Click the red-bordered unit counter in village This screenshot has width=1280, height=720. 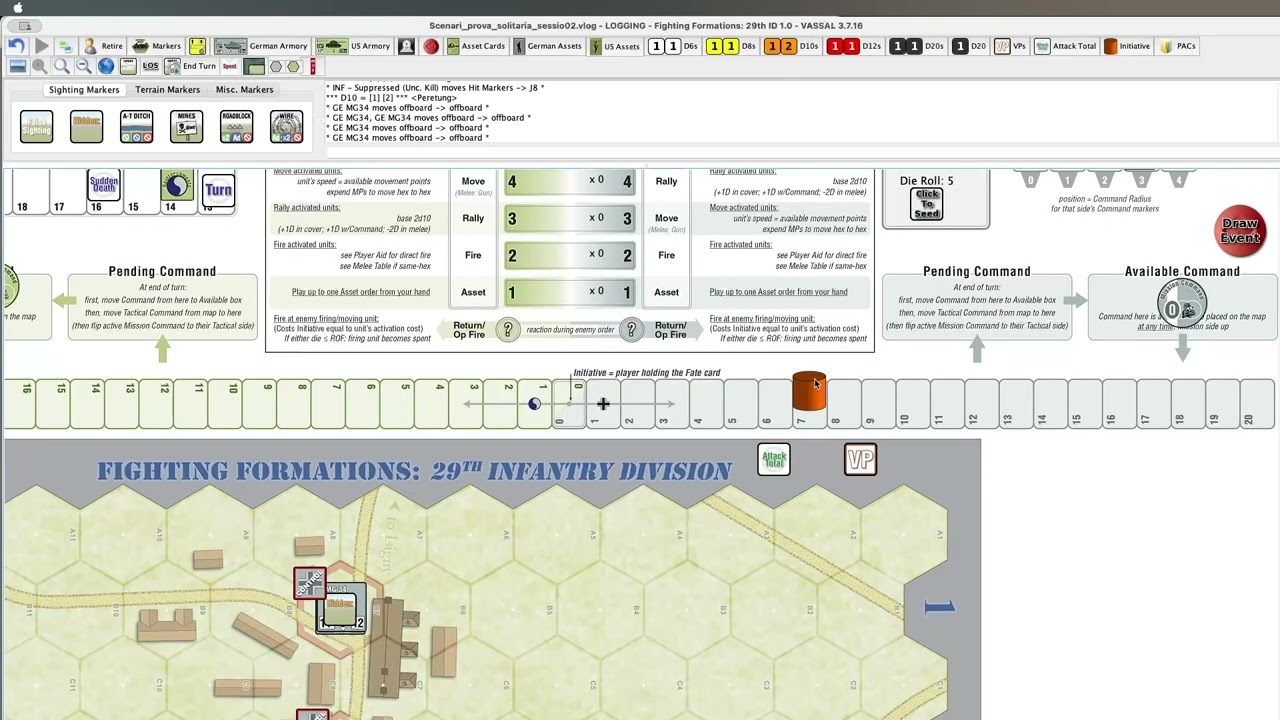point(309,584)
